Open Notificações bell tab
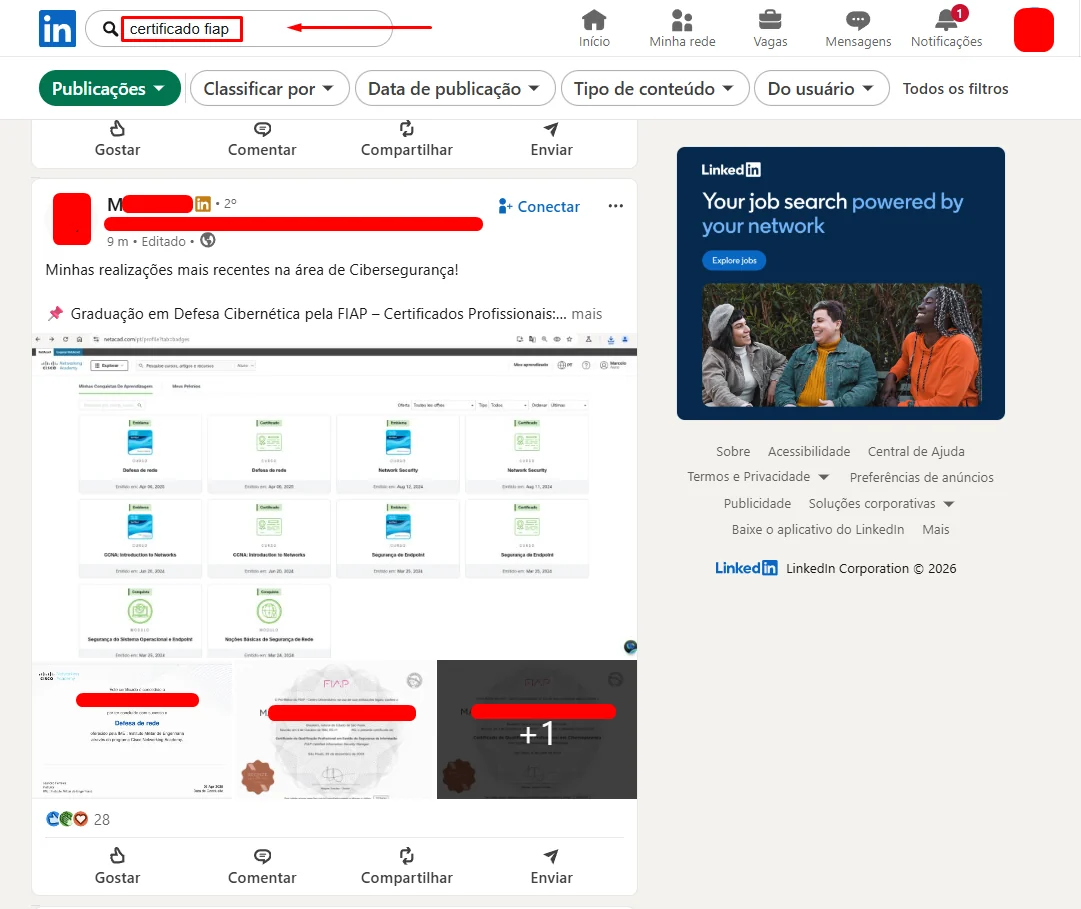The width and height of the screenshot is (1081, 909). (x=946, y=28)
